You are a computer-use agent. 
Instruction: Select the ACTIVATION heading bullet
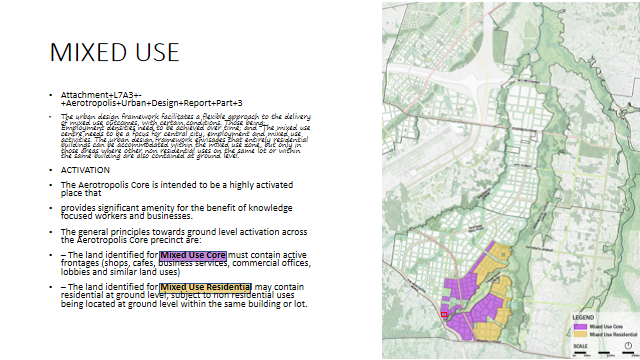click(85, 170)
